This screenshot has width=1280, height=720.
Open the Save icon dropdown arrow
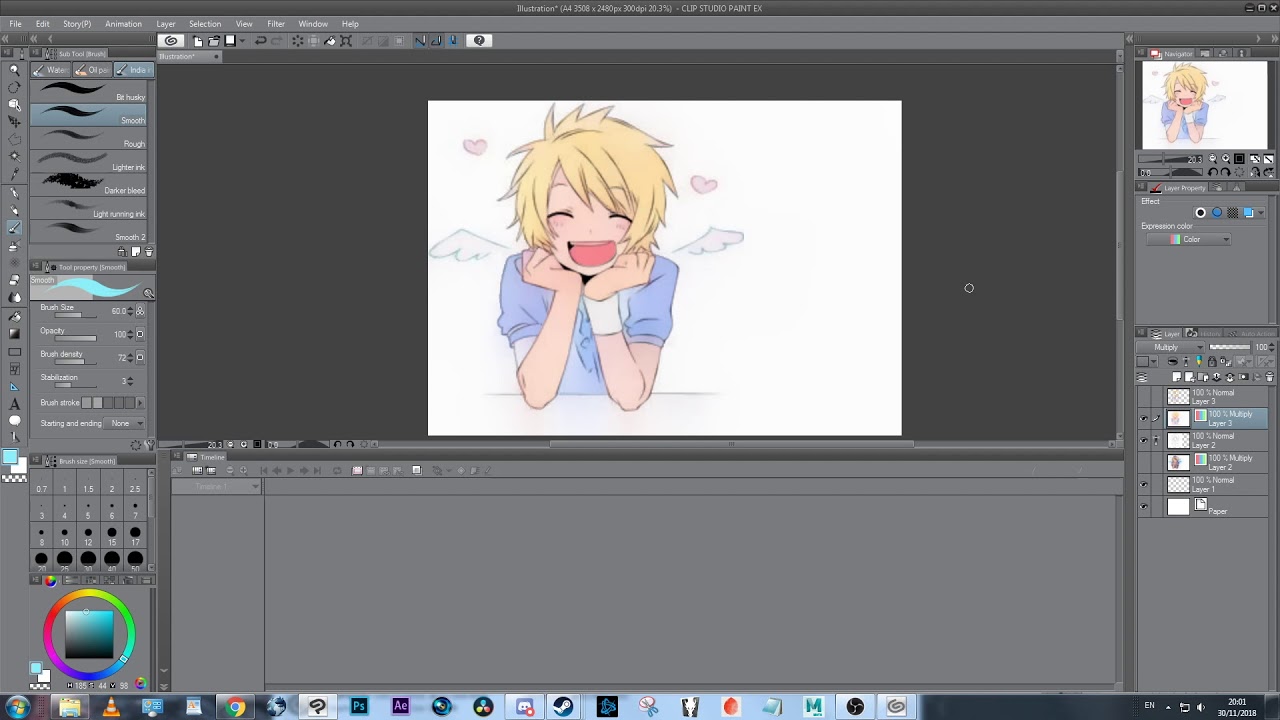[241, 41]
